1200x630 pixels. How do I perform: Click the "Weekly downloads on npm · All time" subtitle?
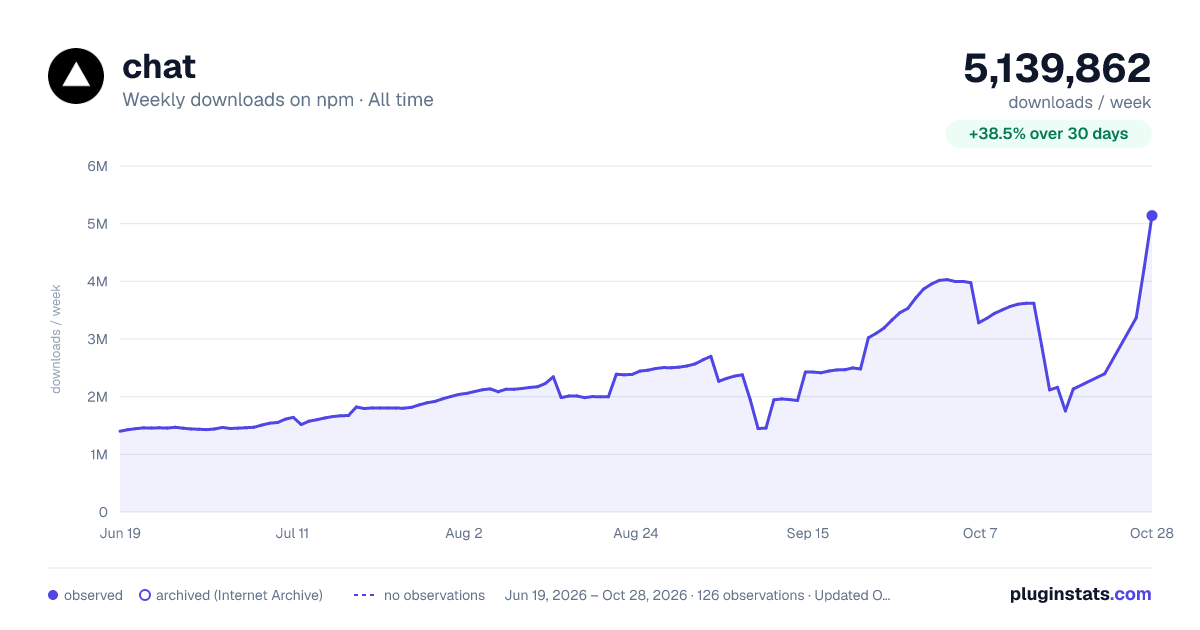(x=278, y=100)
